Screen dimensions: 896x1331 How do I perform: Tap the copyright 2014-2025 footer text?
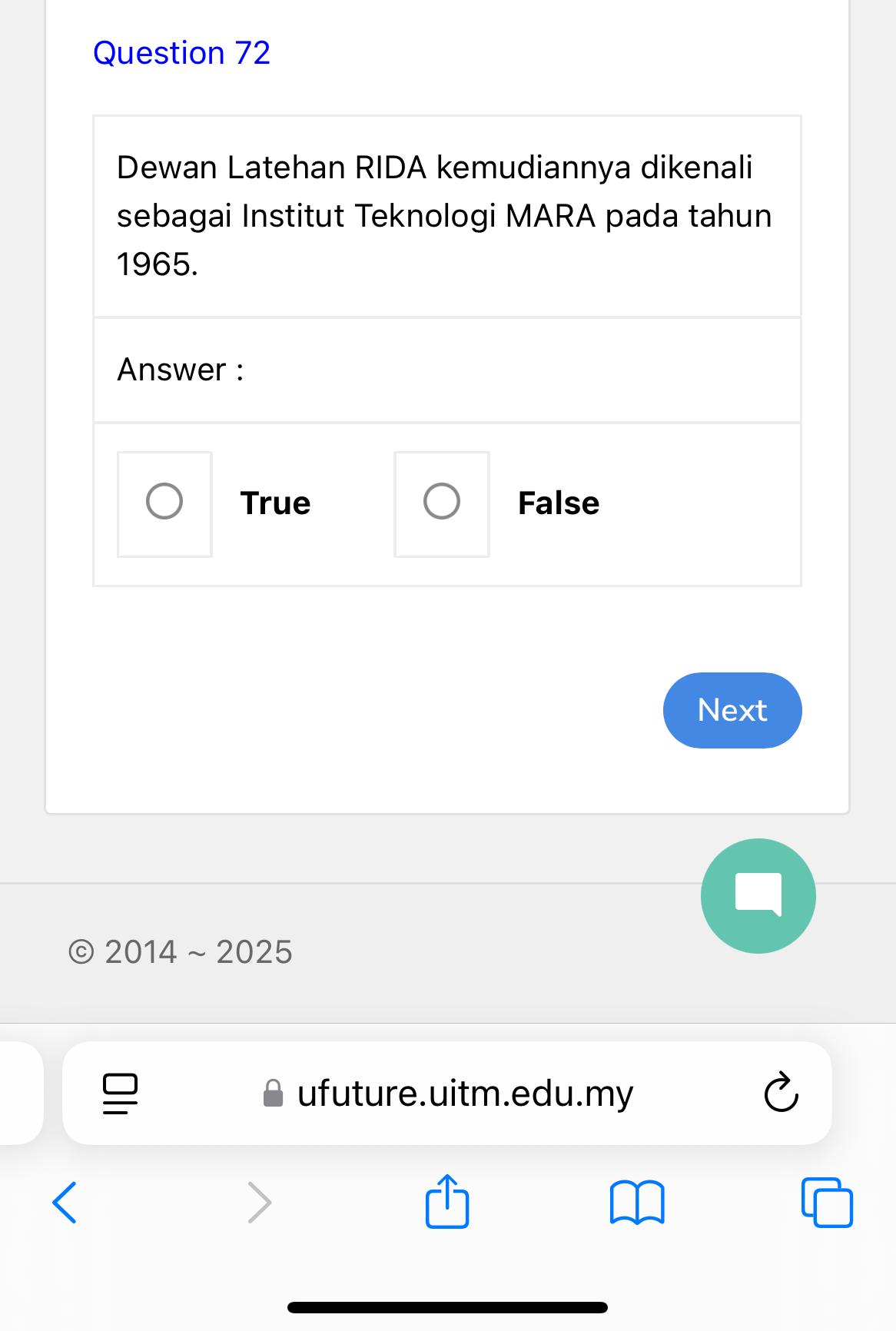tap(180, 951)
